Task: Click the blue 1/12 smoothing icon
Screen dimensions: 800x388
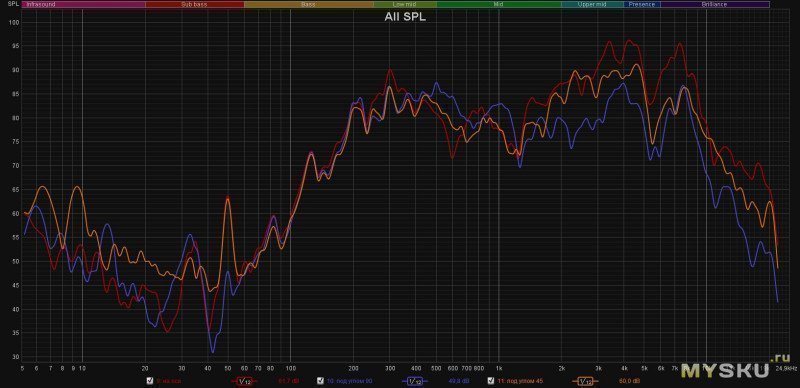Action: (414, 381)
